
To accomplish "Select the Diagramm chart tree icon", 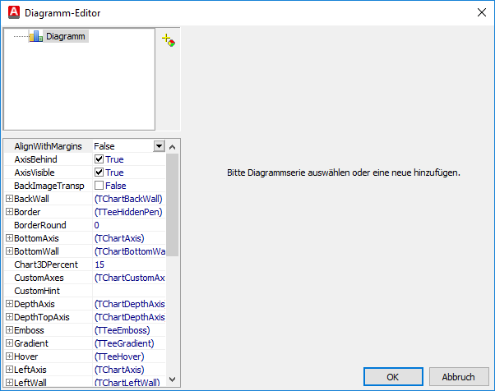I will coord(36,36).
